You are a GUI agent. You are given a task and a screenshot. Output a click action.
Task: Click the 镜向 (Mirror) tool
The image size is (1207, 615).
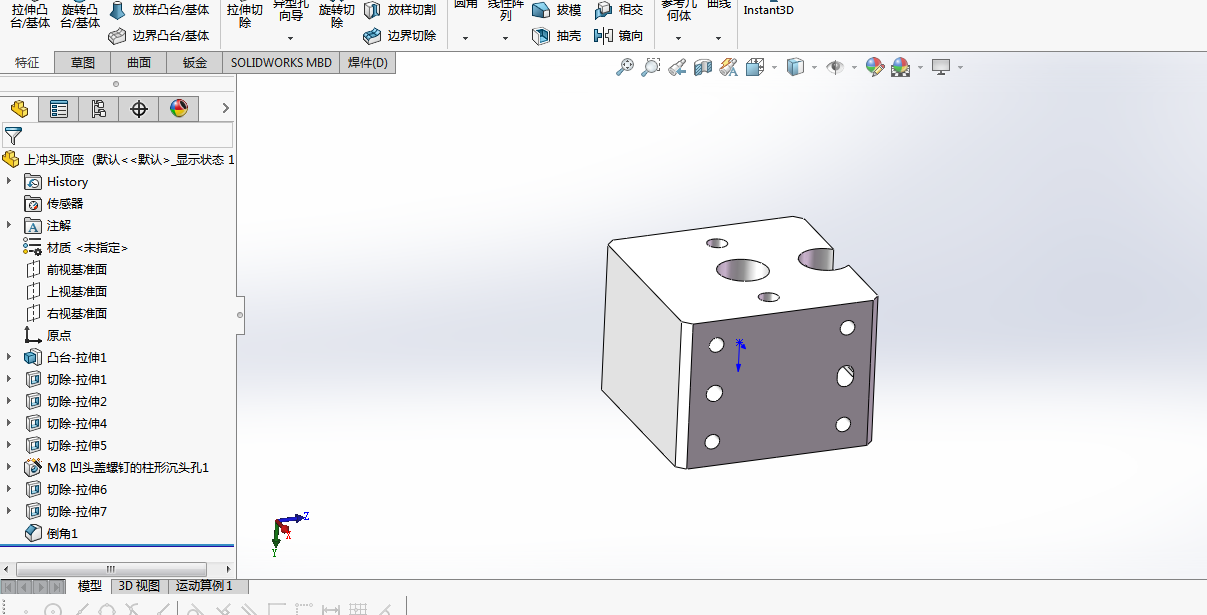coord(619,35)
